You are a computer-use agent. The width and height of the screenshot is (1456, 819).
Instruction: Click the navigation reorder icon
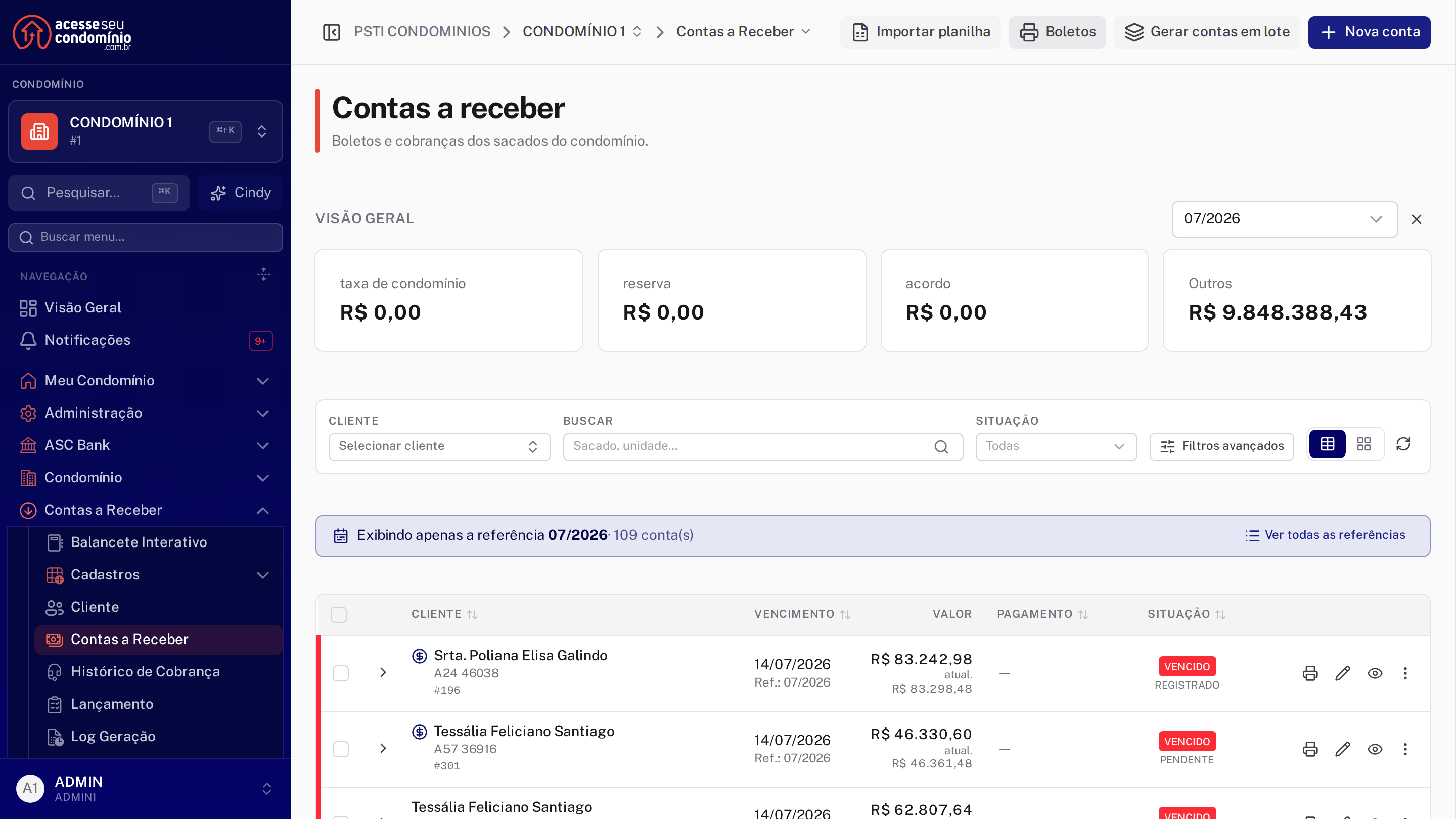tap(263, 275)
